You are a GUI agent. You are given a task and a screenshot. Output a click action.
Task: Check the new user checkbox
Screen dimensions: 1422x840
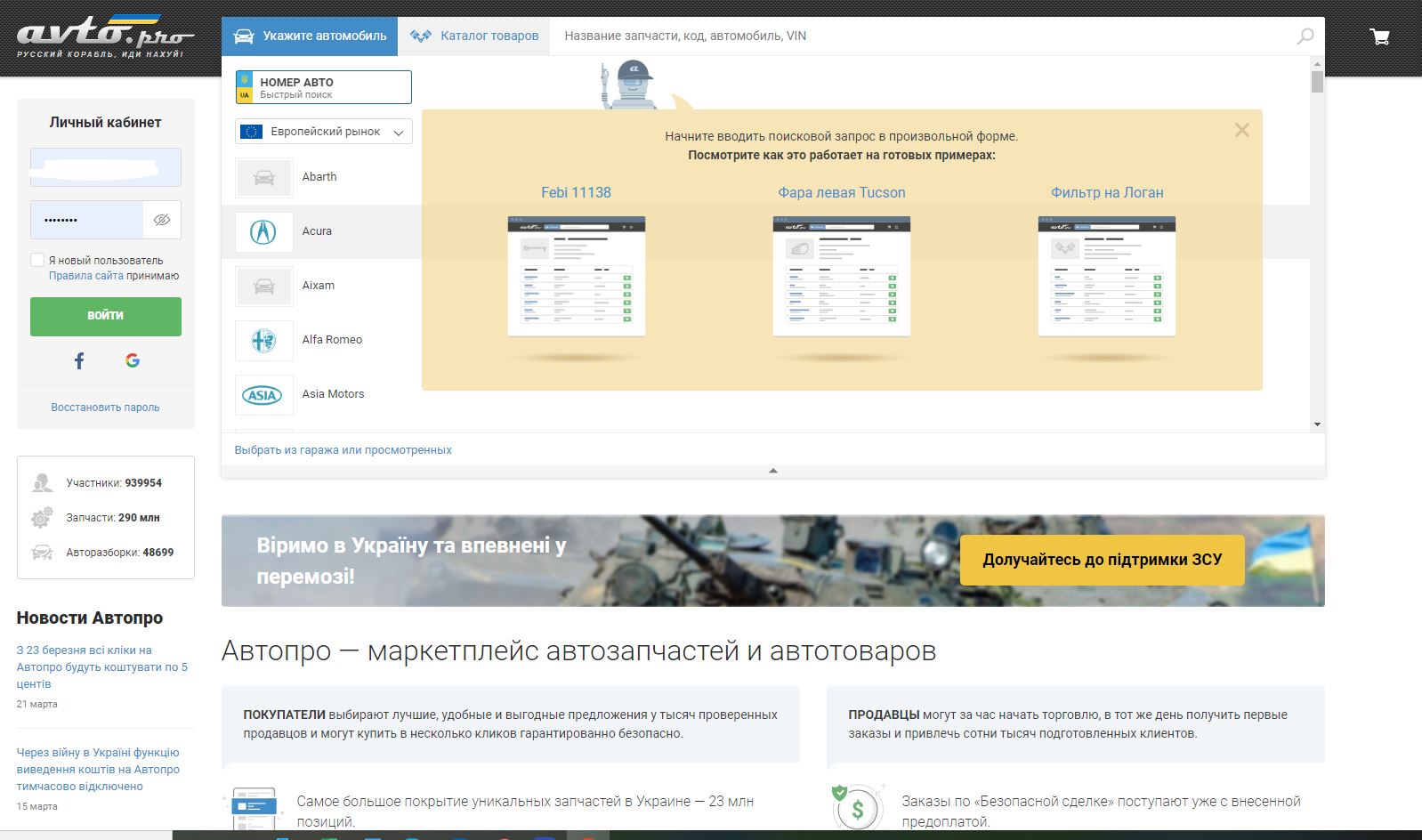(x=37, y=260)
